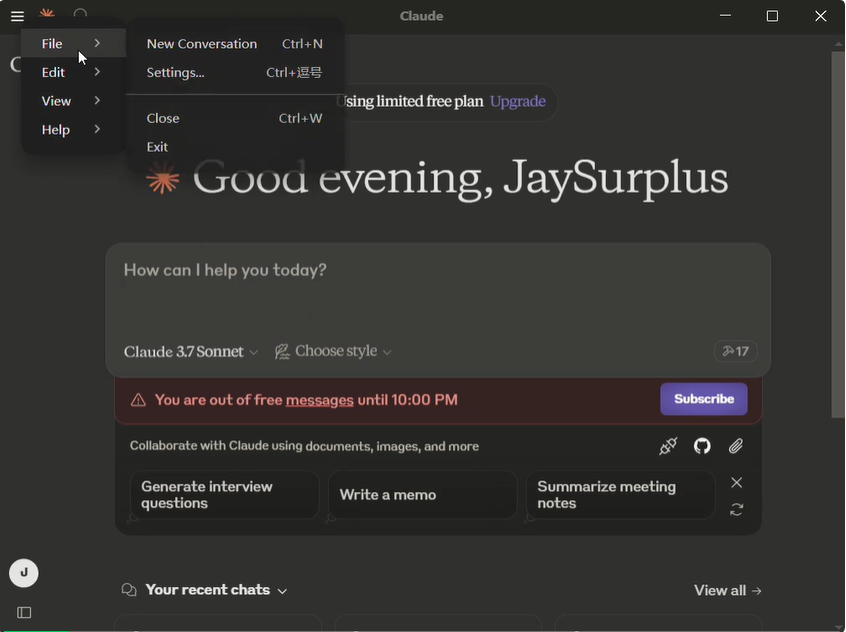Open the Help submenu

[73, 129]
